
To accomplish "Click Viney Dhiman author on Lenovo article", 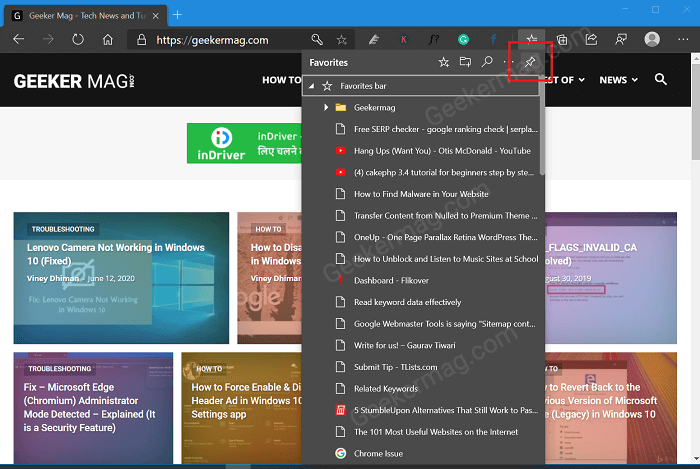I will coord(53,278).
